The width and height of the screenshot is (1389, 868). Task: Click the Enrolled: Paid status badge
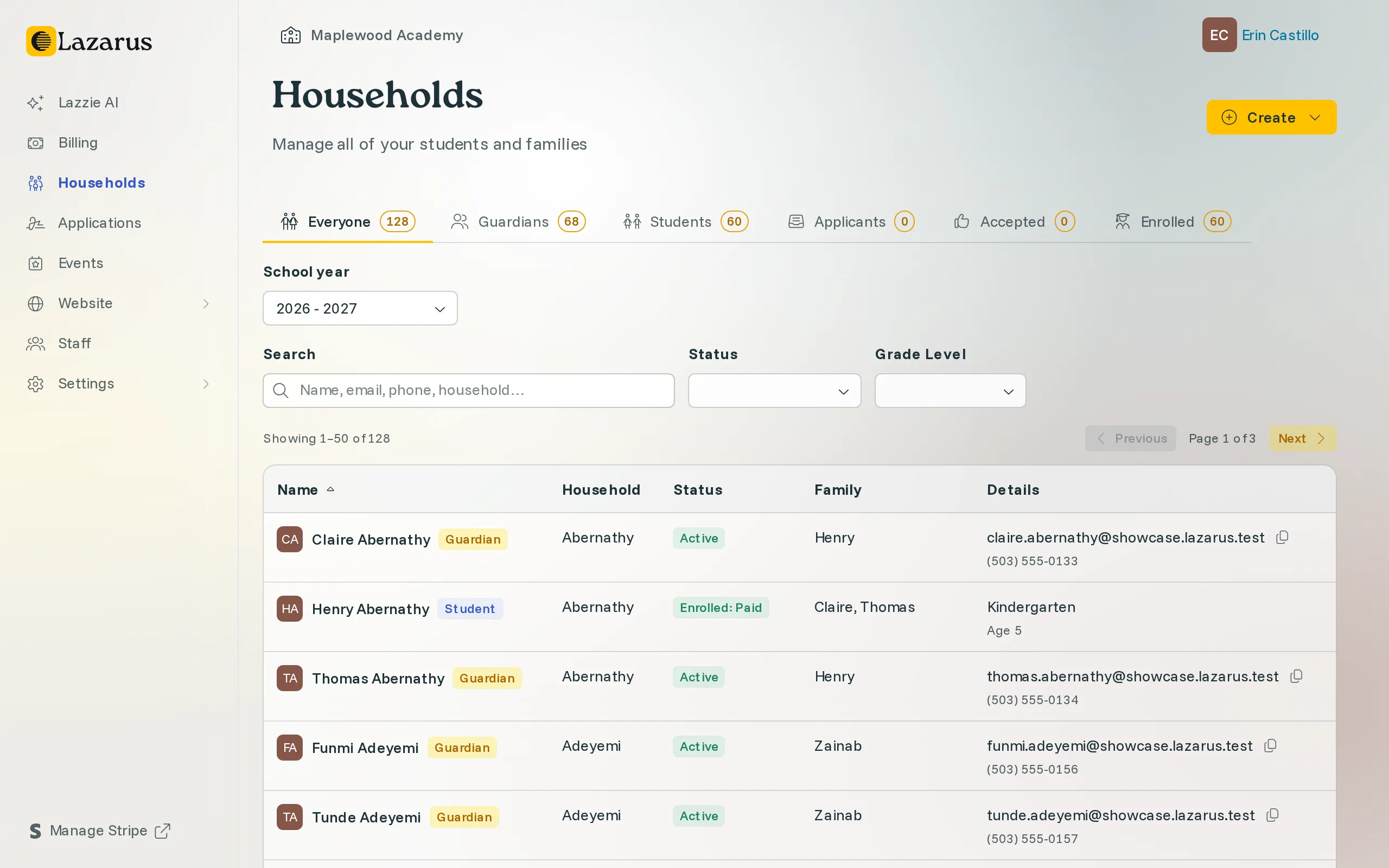(721, 608)
